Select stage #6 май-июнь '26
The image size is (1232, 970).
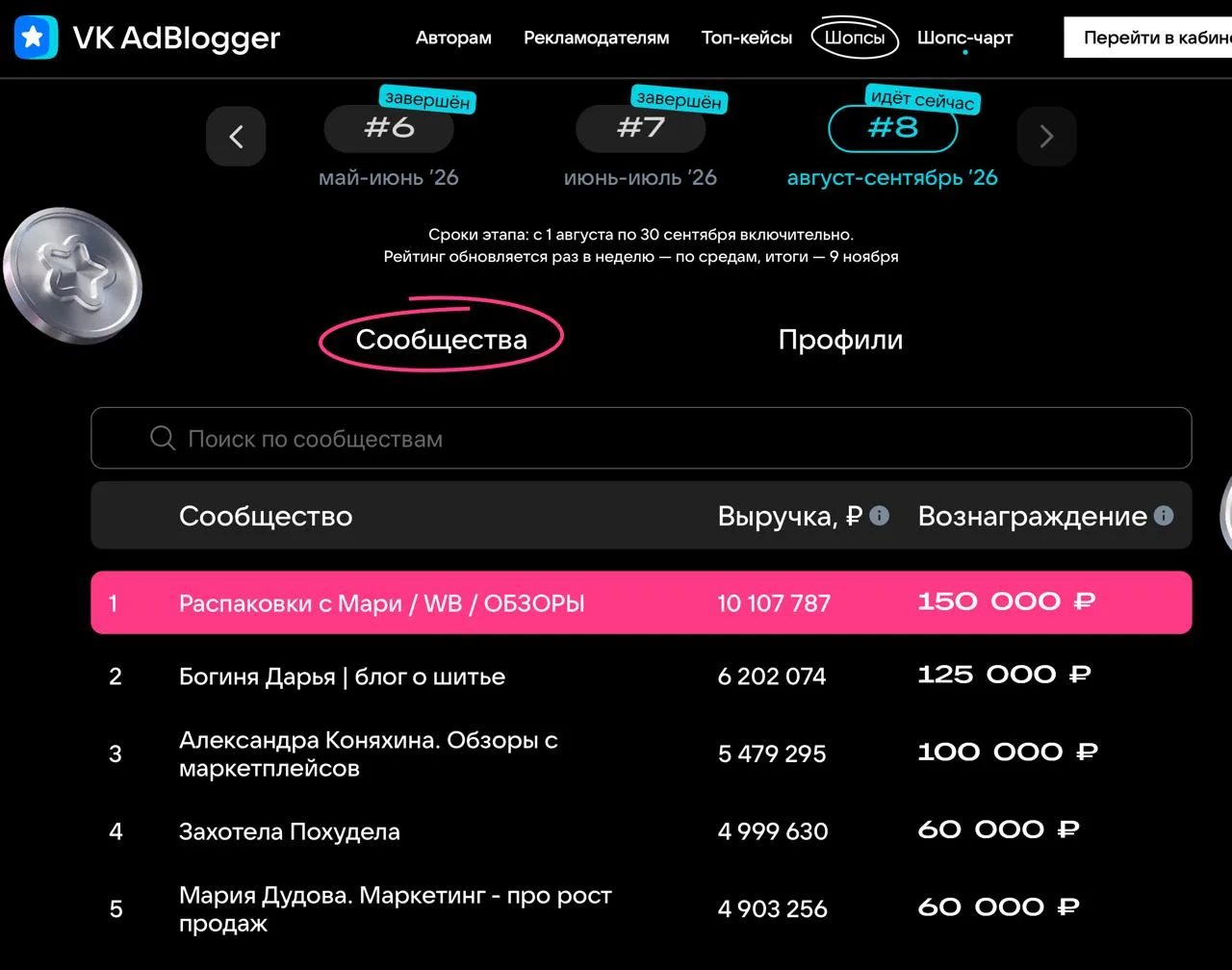(x=389, y=128)
